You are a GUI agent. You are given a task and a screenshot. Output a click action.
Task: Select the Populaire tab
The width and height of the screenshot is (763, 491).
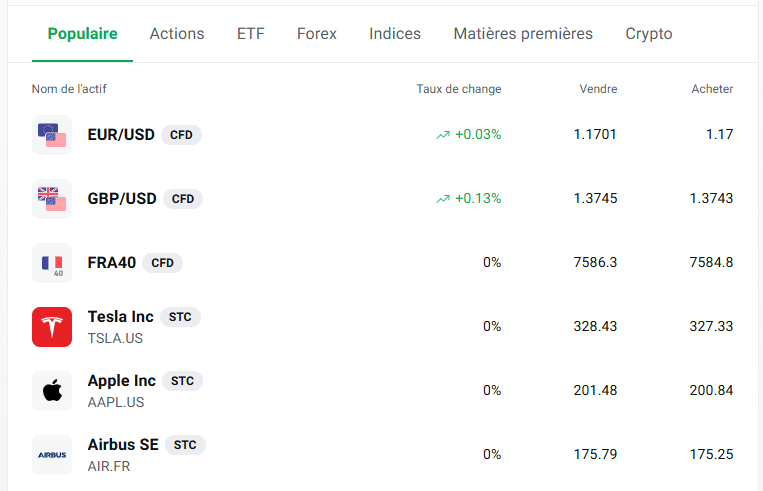coord(83,34)
